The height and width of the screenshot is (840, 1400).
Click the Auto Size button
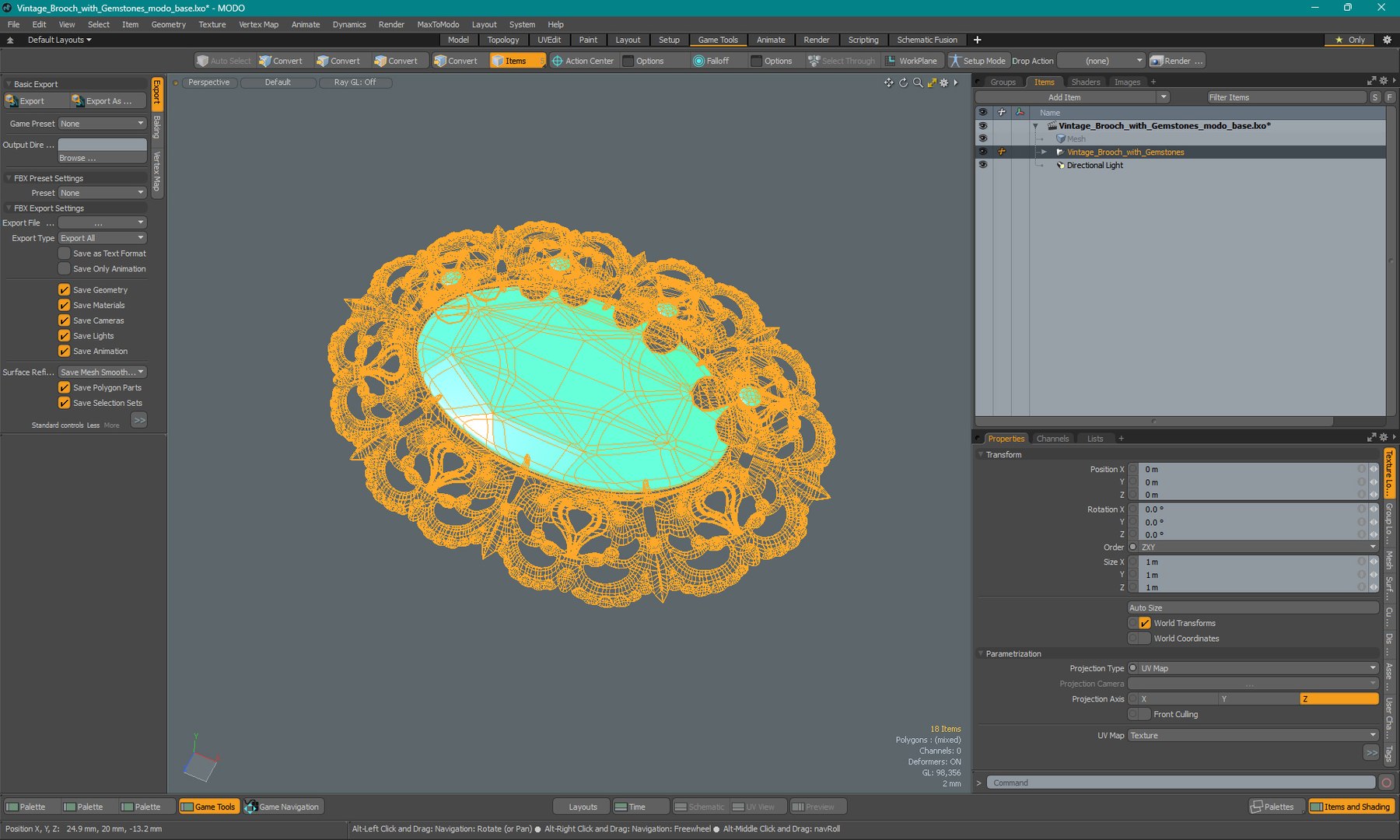[1253, 607]
